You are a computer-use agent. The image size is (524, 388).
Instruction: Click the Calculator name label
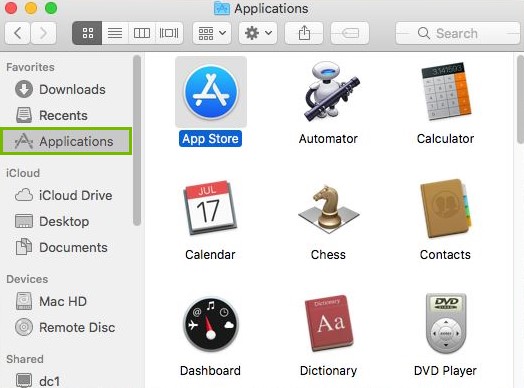click(445, 139)
